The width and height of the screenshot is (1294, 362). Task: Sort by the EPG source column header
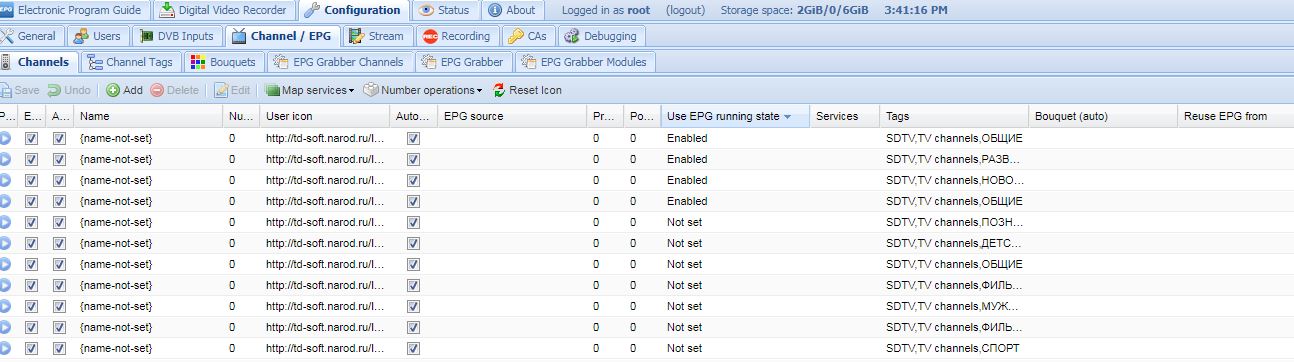512,117
